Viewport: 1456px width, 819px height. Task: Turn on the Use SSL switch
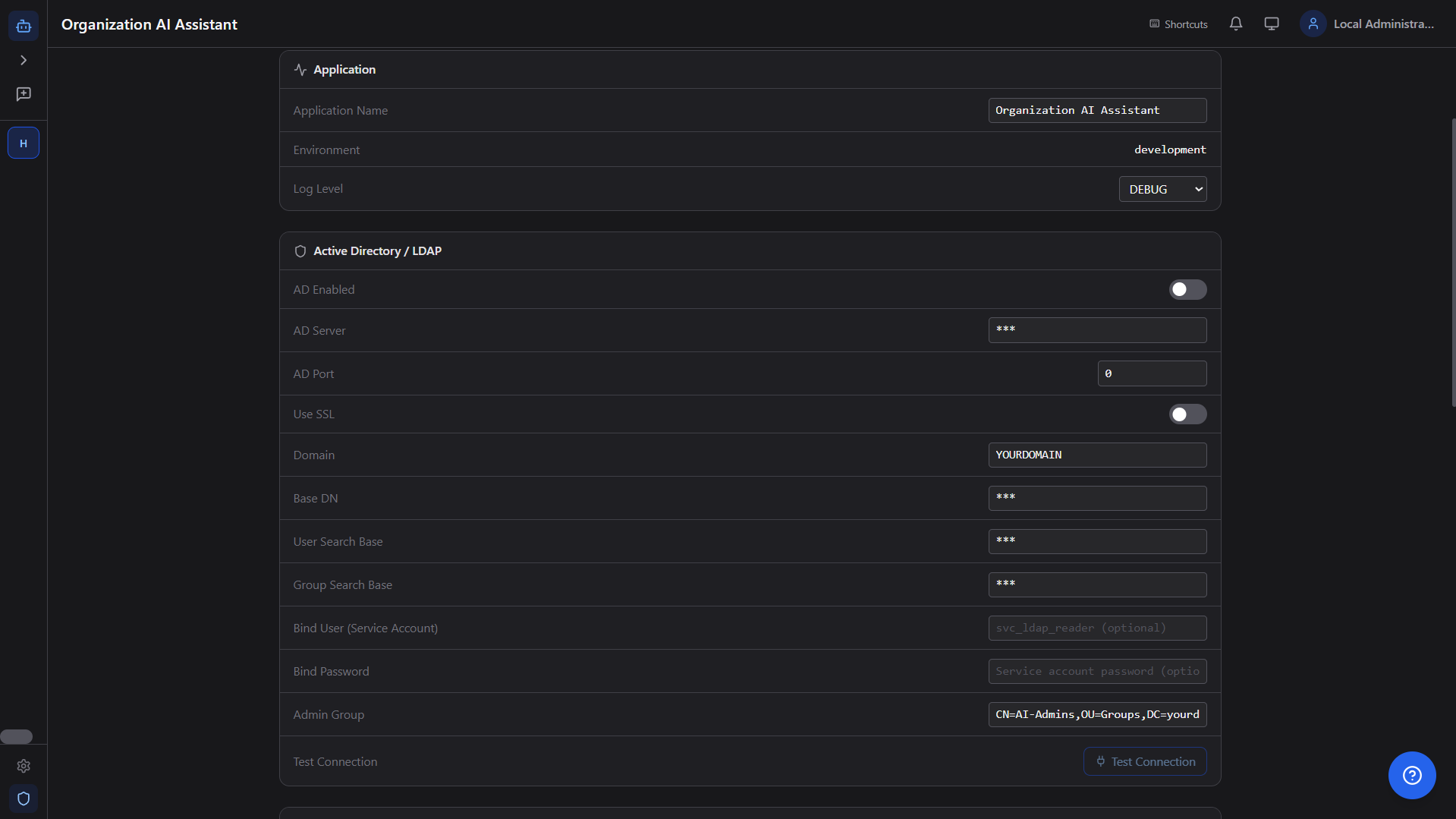[x=1187, y=414]
